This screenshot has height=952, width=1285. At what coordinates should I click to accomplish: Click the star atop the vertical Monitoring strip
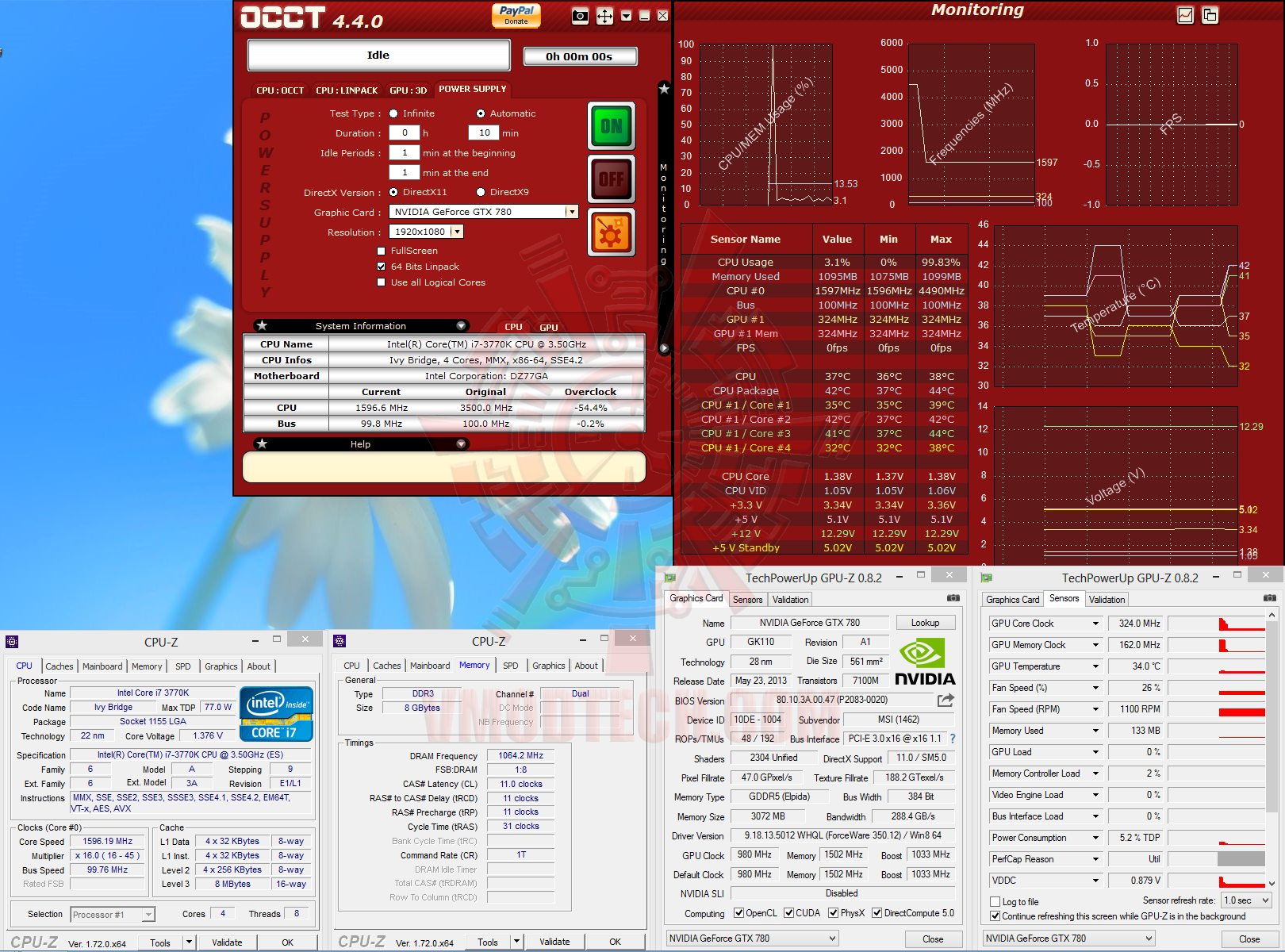[x=664, y=89]
